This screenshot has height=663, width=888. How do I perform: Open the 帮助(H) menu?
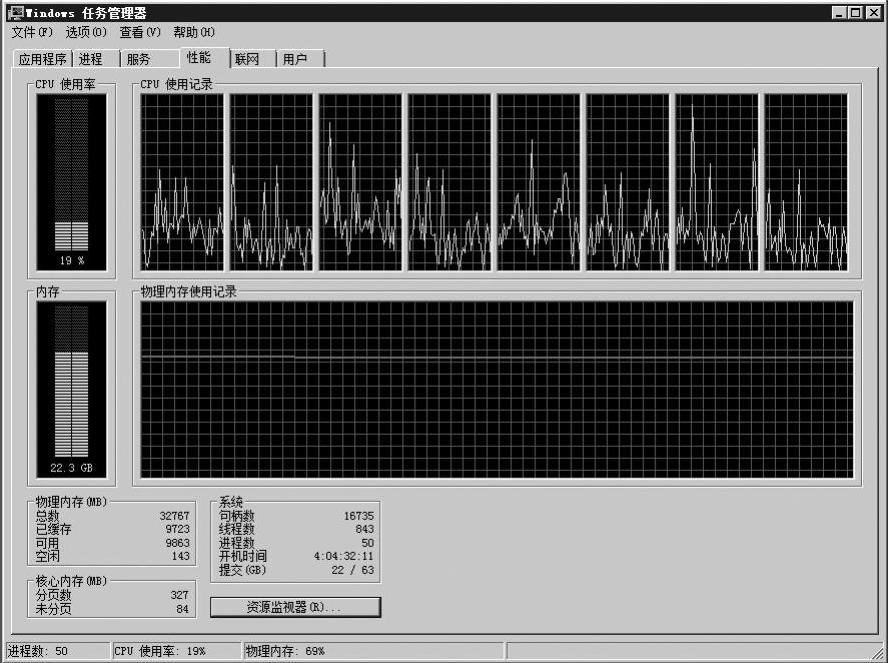(x=194, y=32)
